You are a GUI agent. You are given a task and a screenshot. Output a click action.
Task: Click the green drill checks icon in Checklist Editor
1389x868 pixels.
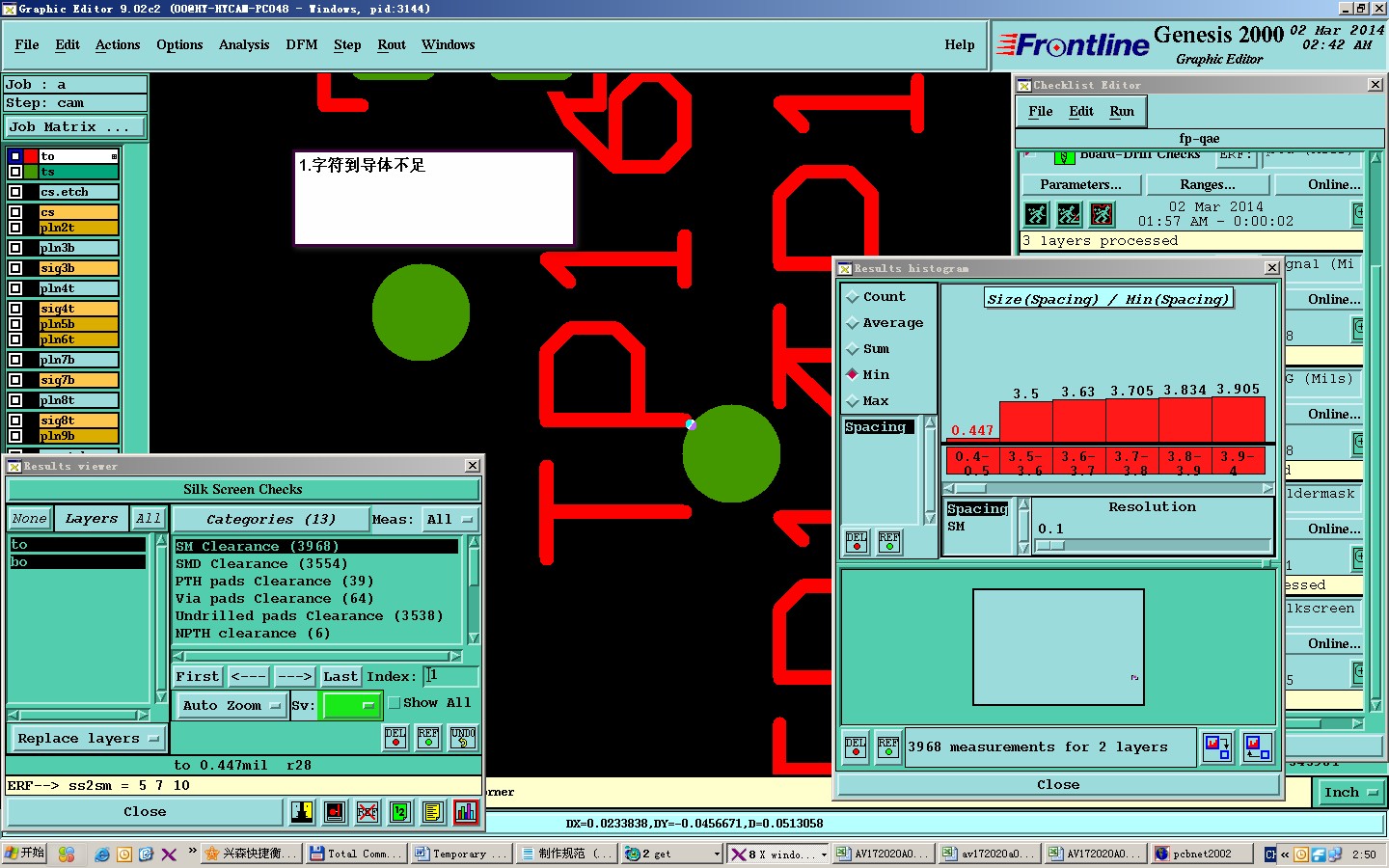coord(1064,156)
